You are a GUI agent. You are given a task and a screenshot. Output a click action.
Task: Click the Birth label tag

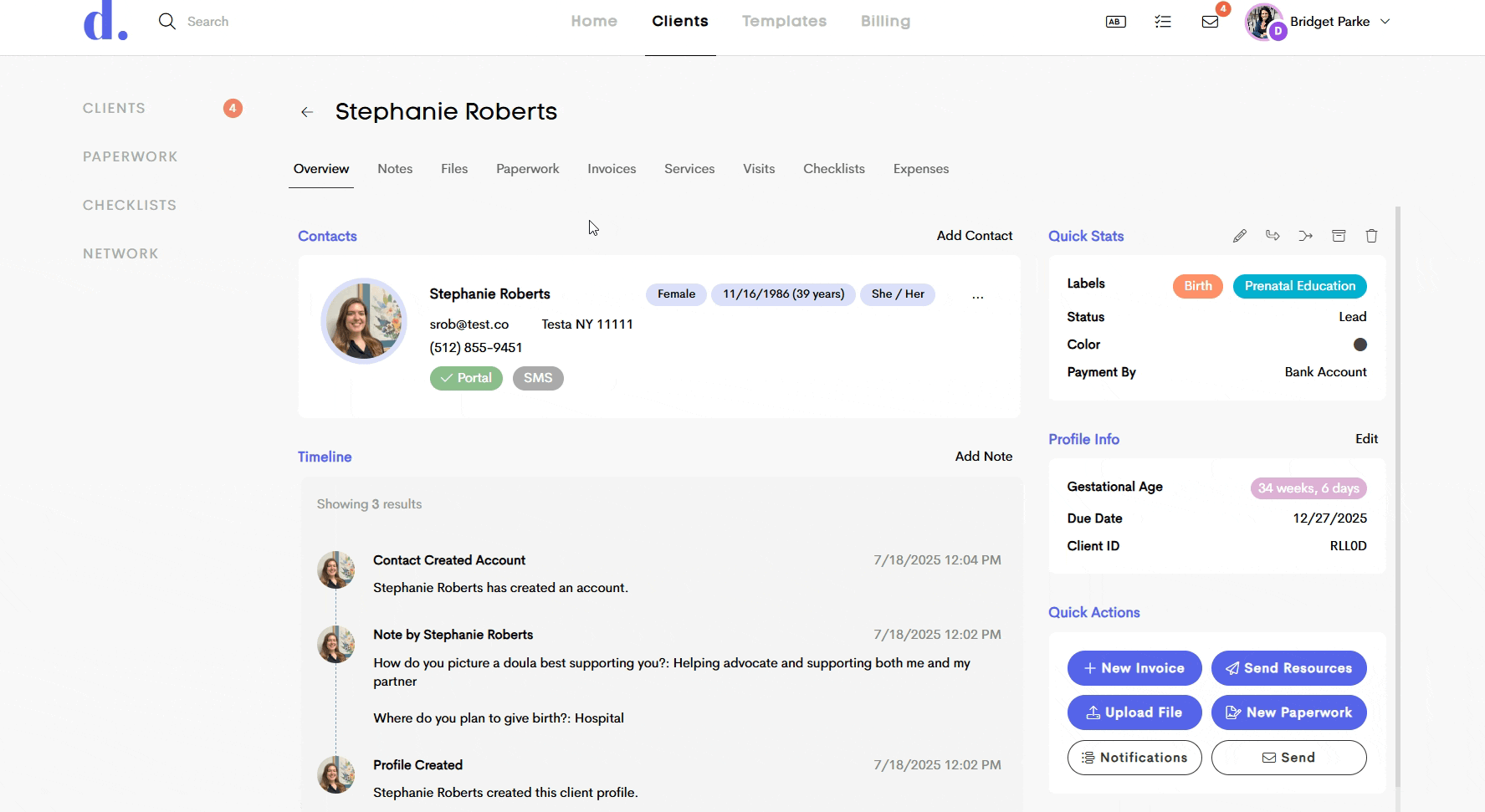(x=1198, y=286)
